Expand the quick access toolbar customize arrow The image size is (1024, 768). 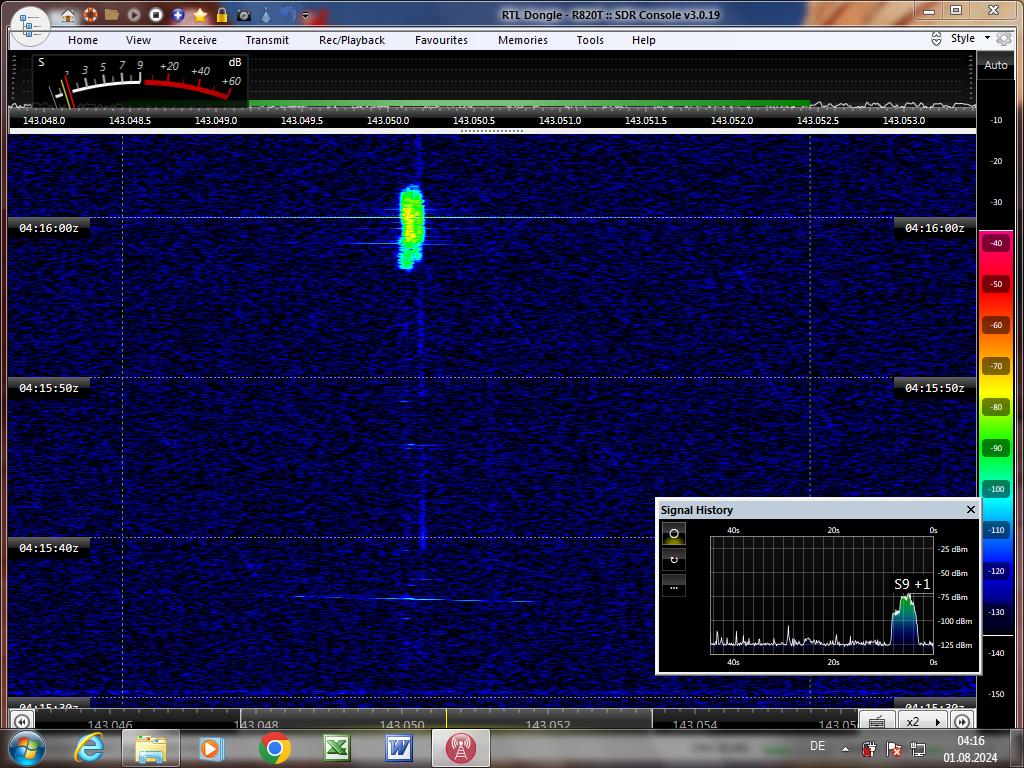[305, 15]
